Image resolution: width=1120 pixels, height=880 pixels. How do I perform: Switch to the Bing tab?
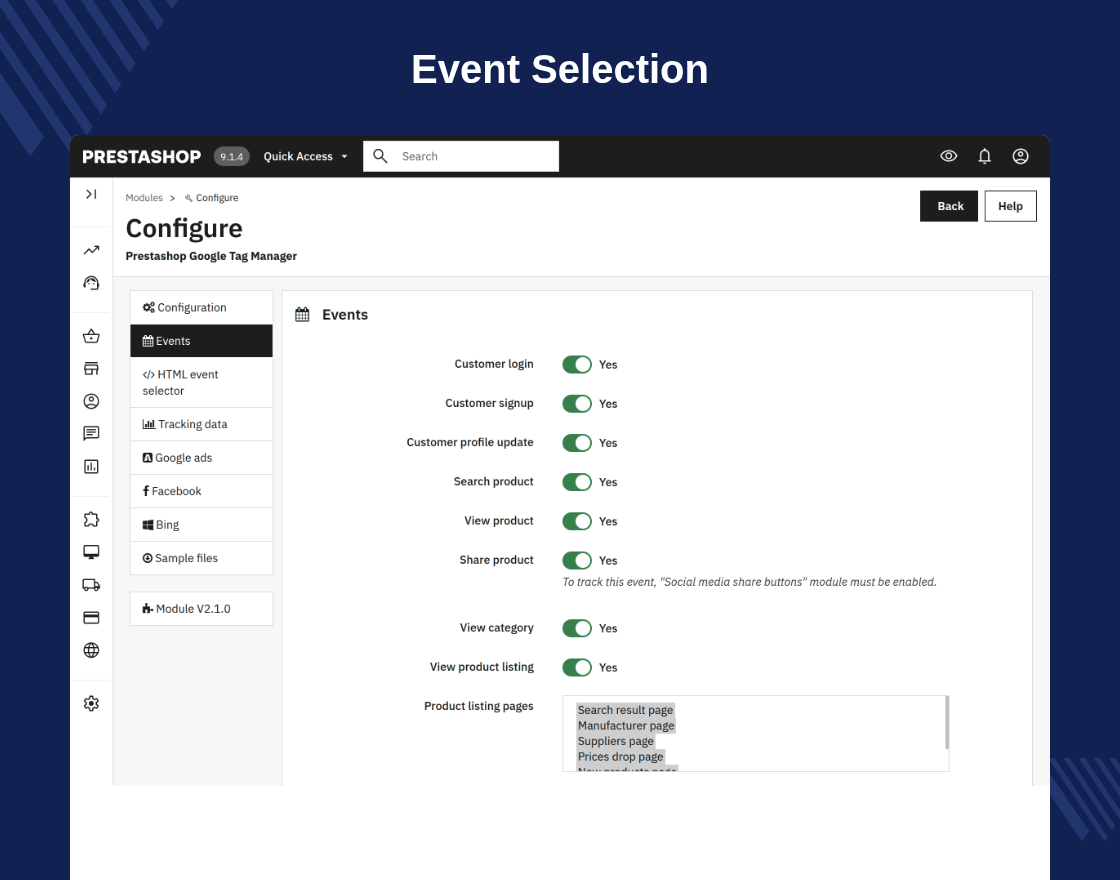[x=201, y=525]
